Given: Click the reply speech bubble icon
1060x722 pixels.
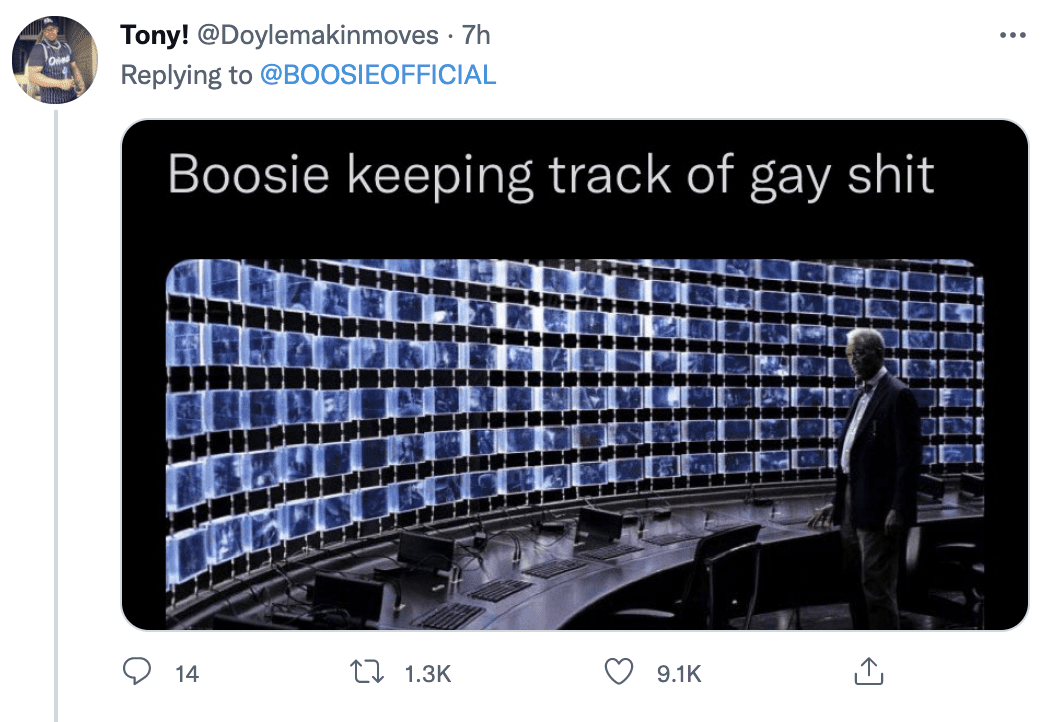Looking at the screenshot, I should pyautogui.click(x=137, y=672).
